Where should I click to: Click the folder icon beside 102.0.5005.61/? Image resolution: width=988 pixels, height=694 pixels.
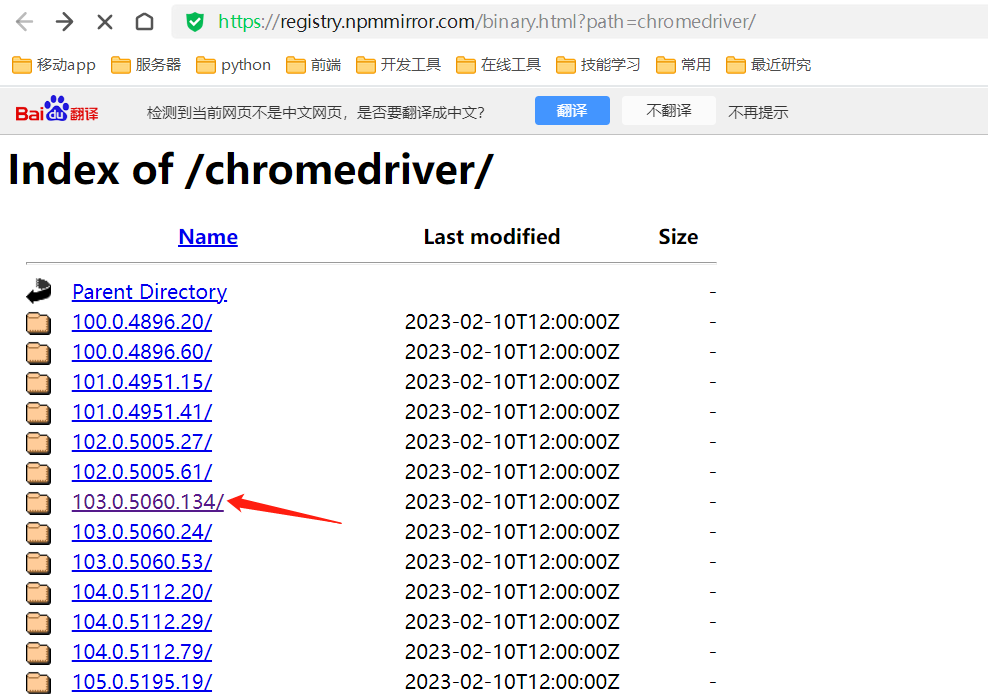click(x=38, y=472)
